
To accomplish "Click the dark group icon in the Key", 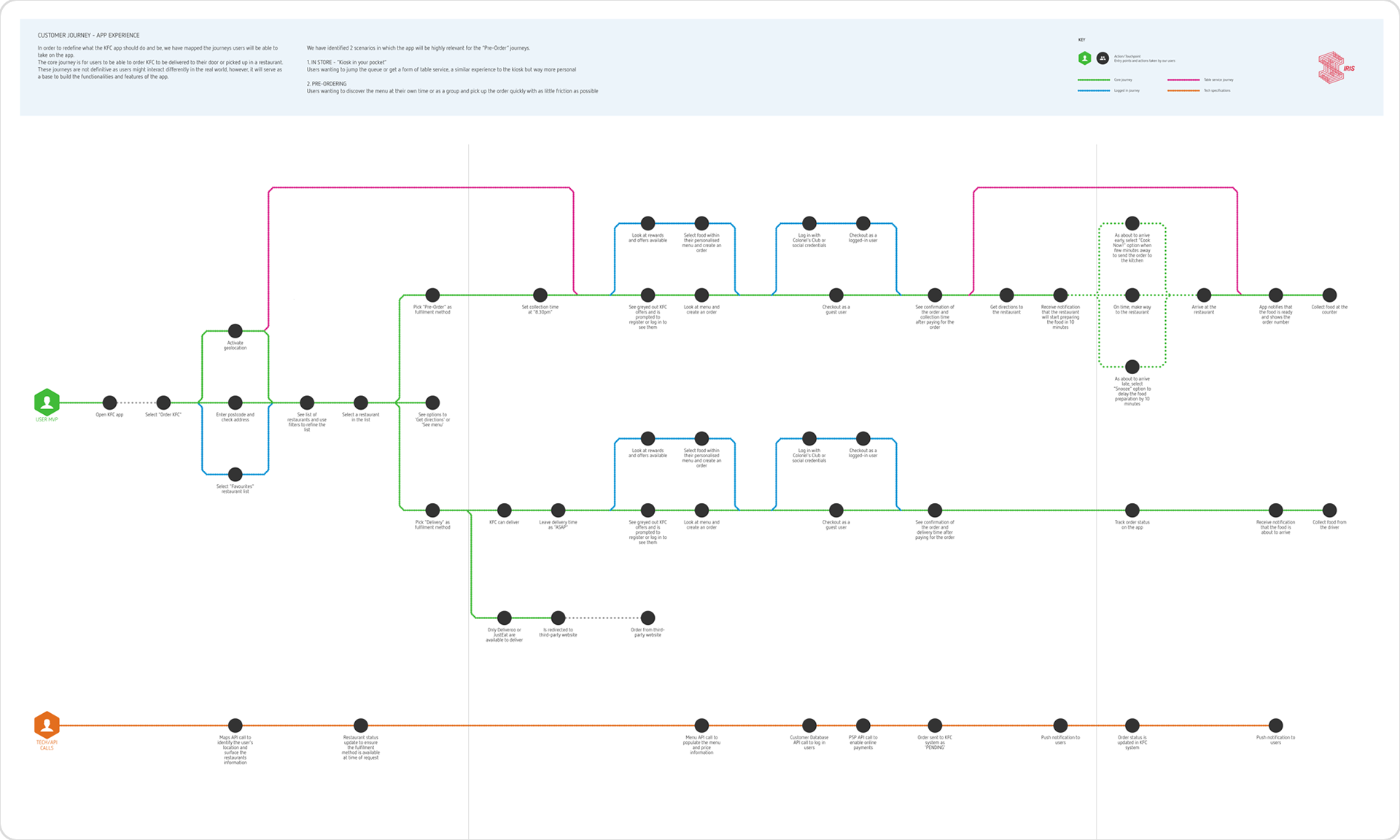I will pyautogui.click(x=1103, y=58).
